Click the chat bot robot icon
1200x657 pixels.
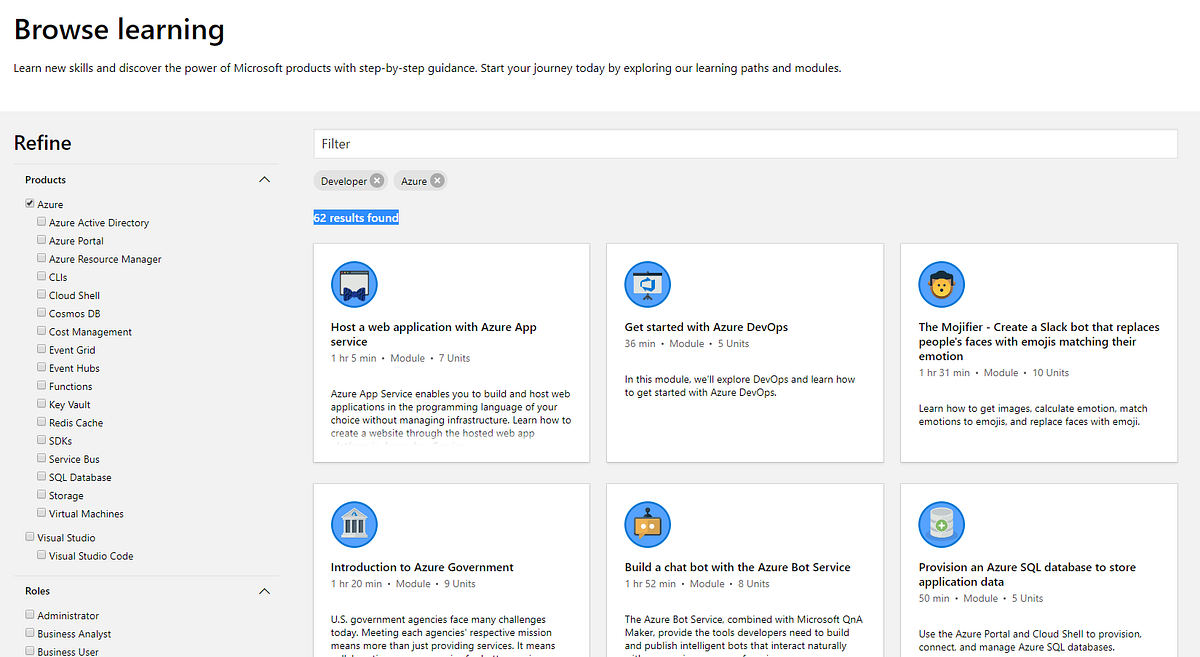click(647, 524)
